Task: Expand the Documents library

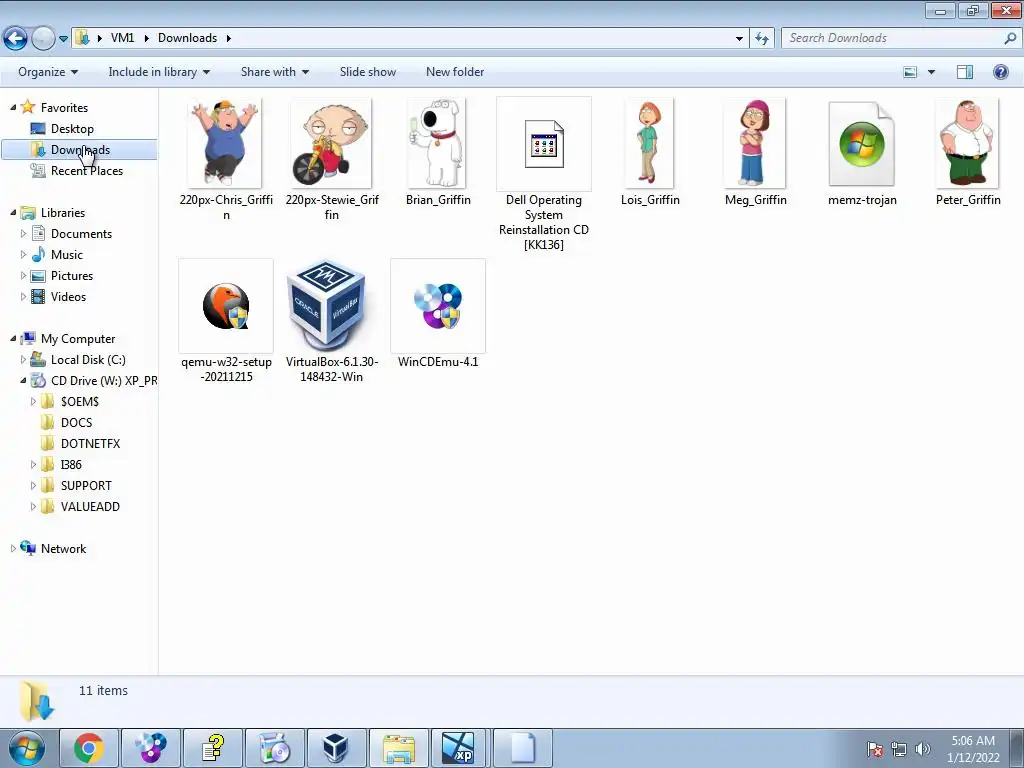Action: (24, 234)
